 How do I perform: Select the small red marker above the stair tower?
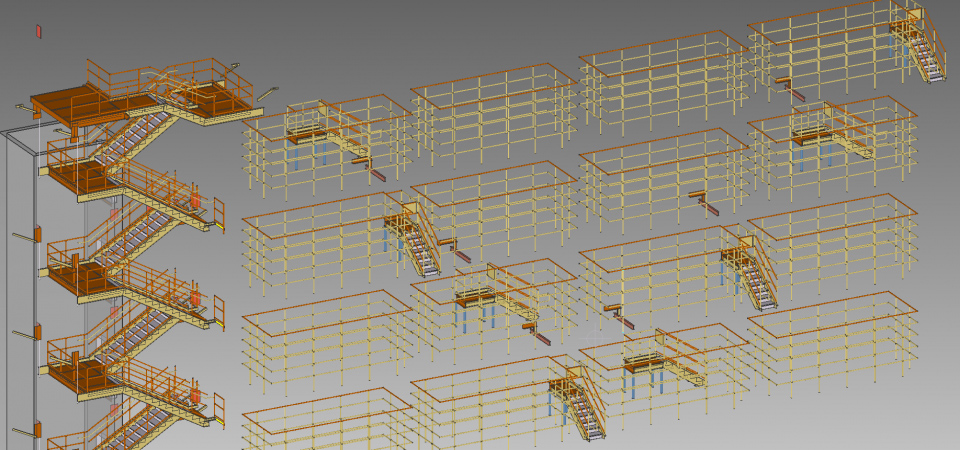(x=39, y=32)
